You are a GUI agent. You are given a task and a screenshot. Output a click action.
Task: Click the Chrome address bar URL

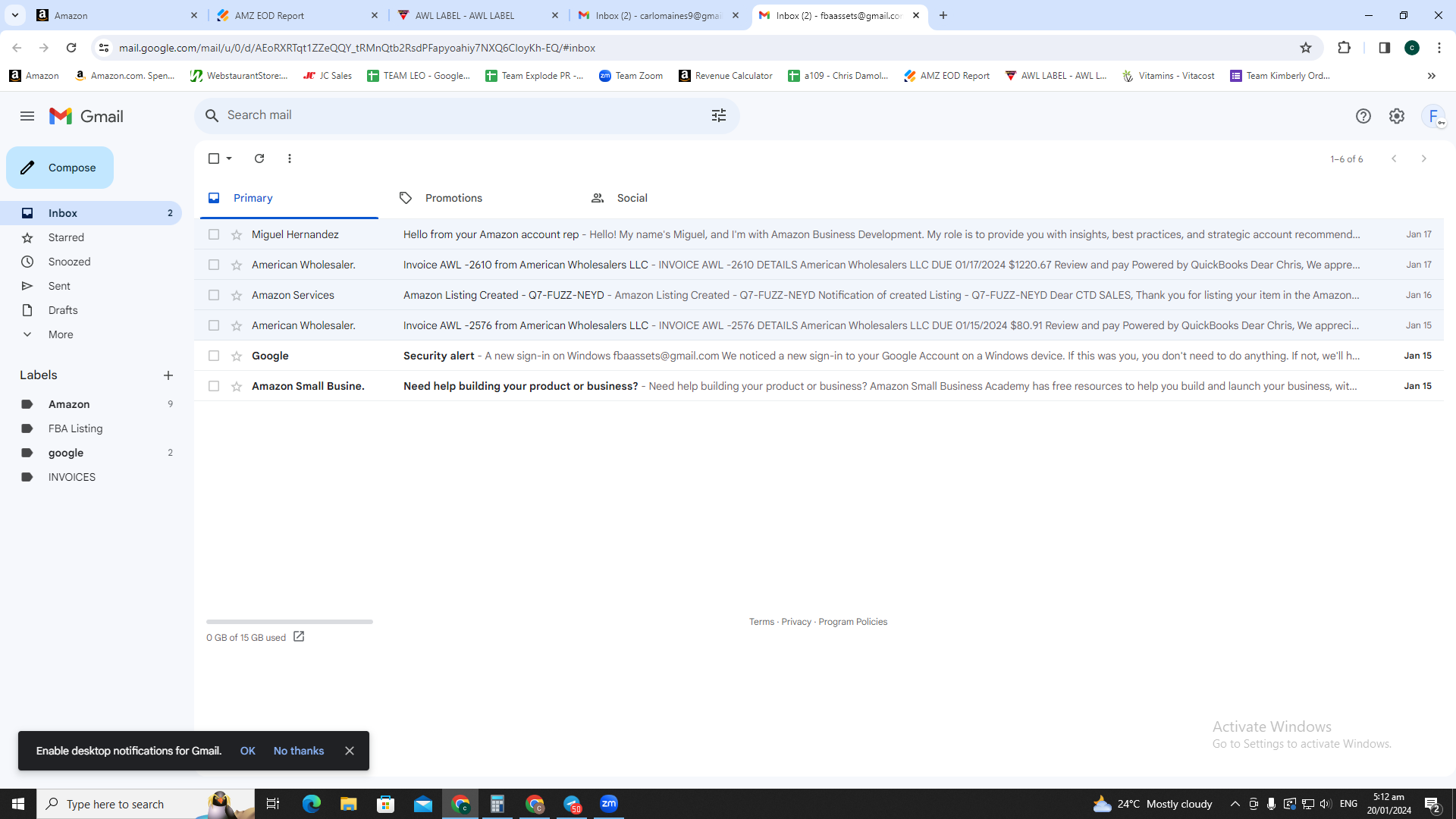[356, 48]
